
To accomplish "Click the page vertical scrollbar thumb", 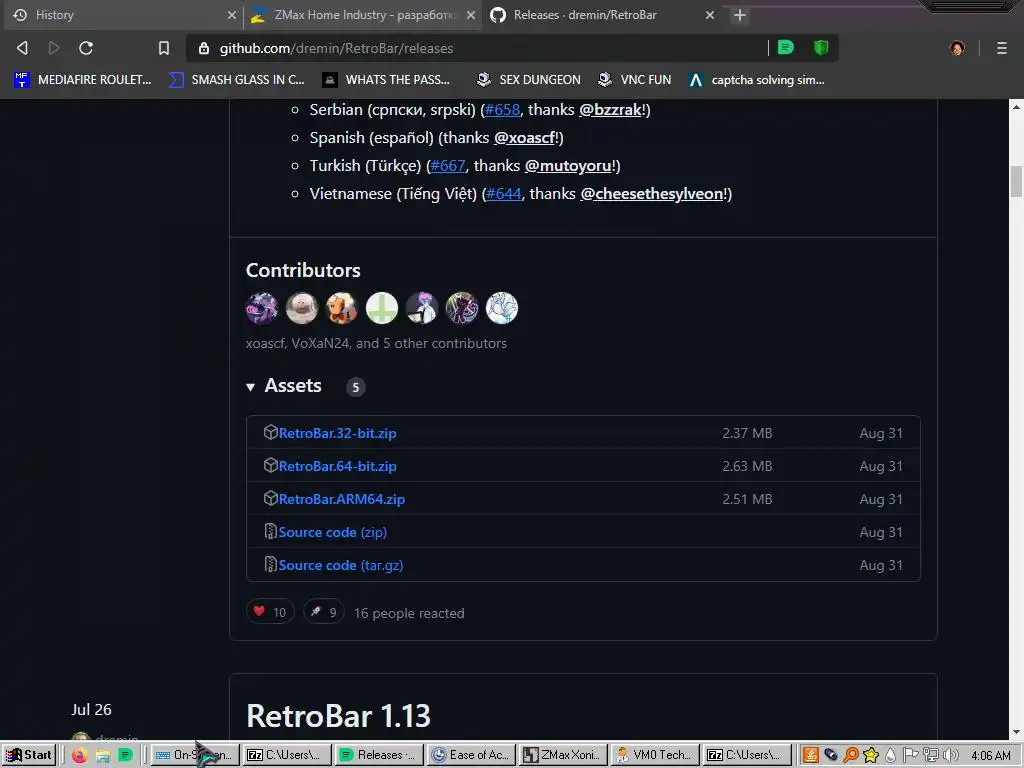I will click(1016, 182).
